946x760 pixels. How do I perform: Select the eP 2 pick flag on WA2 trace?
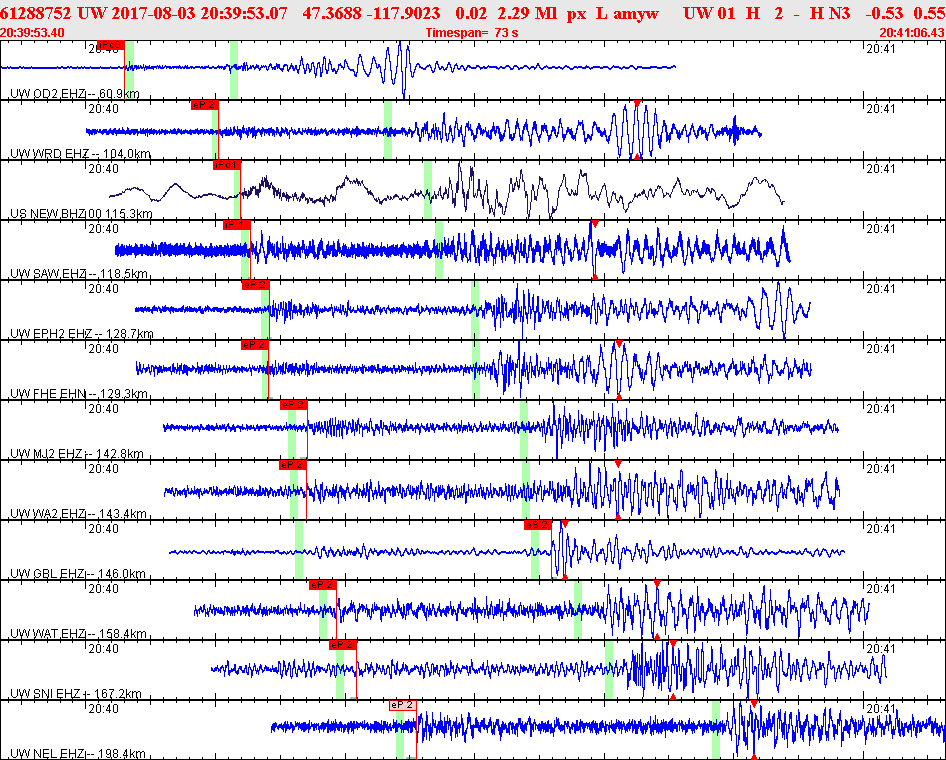[x=293, y=464]
